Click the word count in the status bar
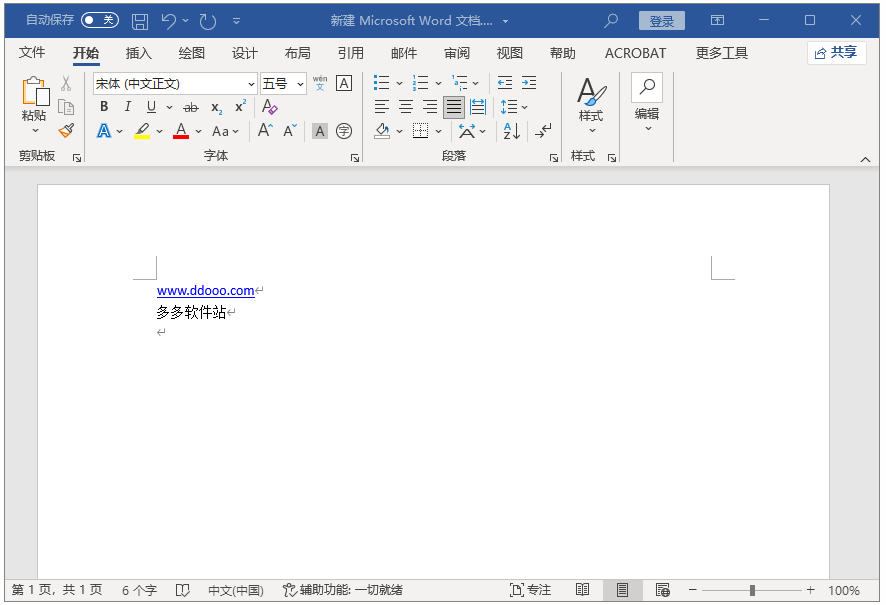Viewport: 886px width, 605px height. coord(139,590)
